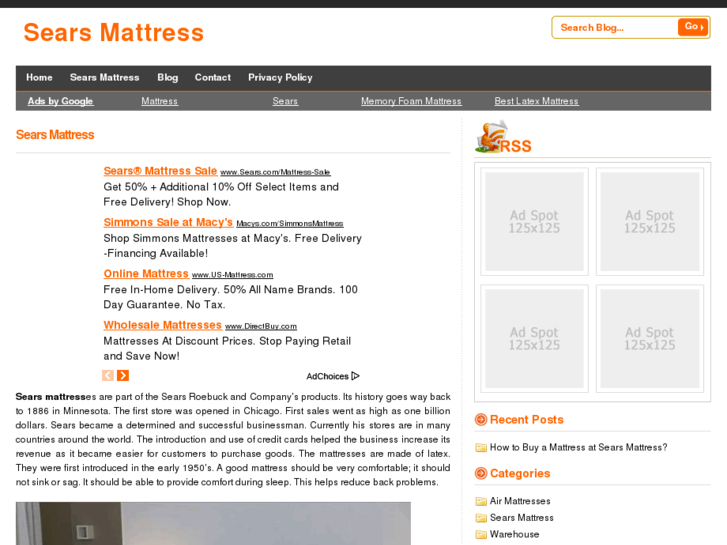Click the first row right Ad Spot
The image size is (727, 545).
(650, 222)
